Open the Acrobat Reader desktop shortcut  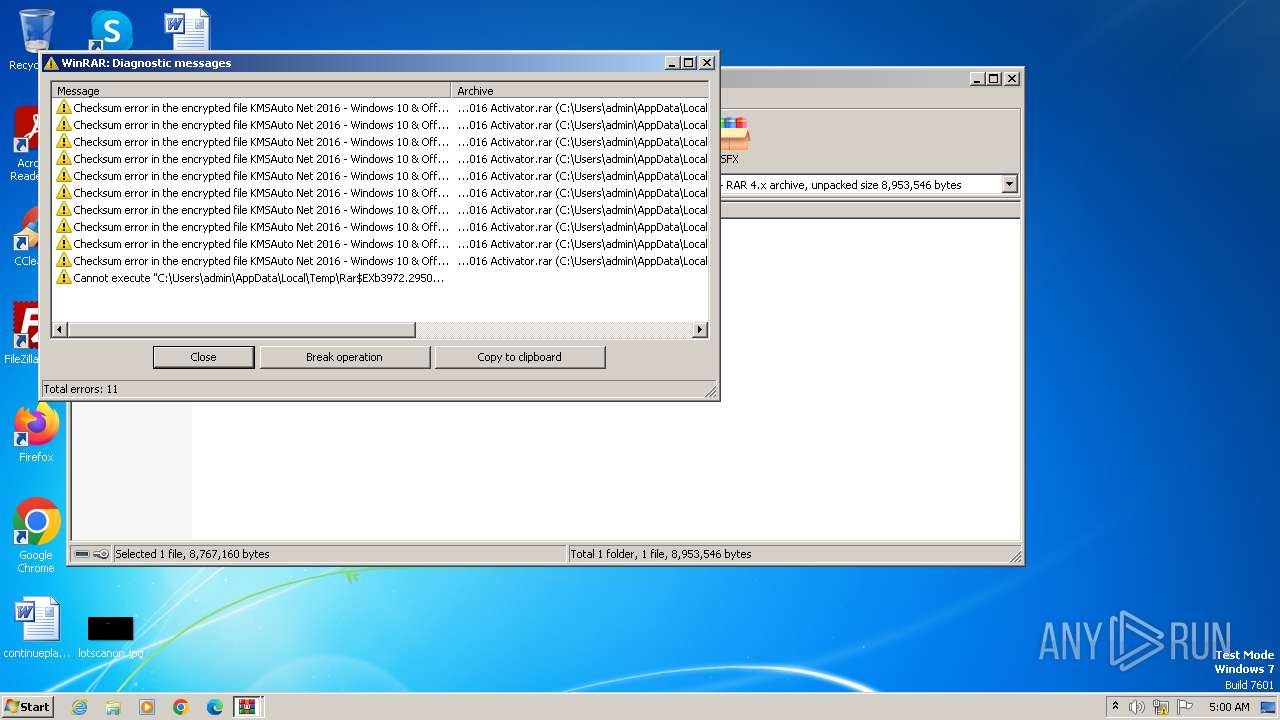[28, 143]
